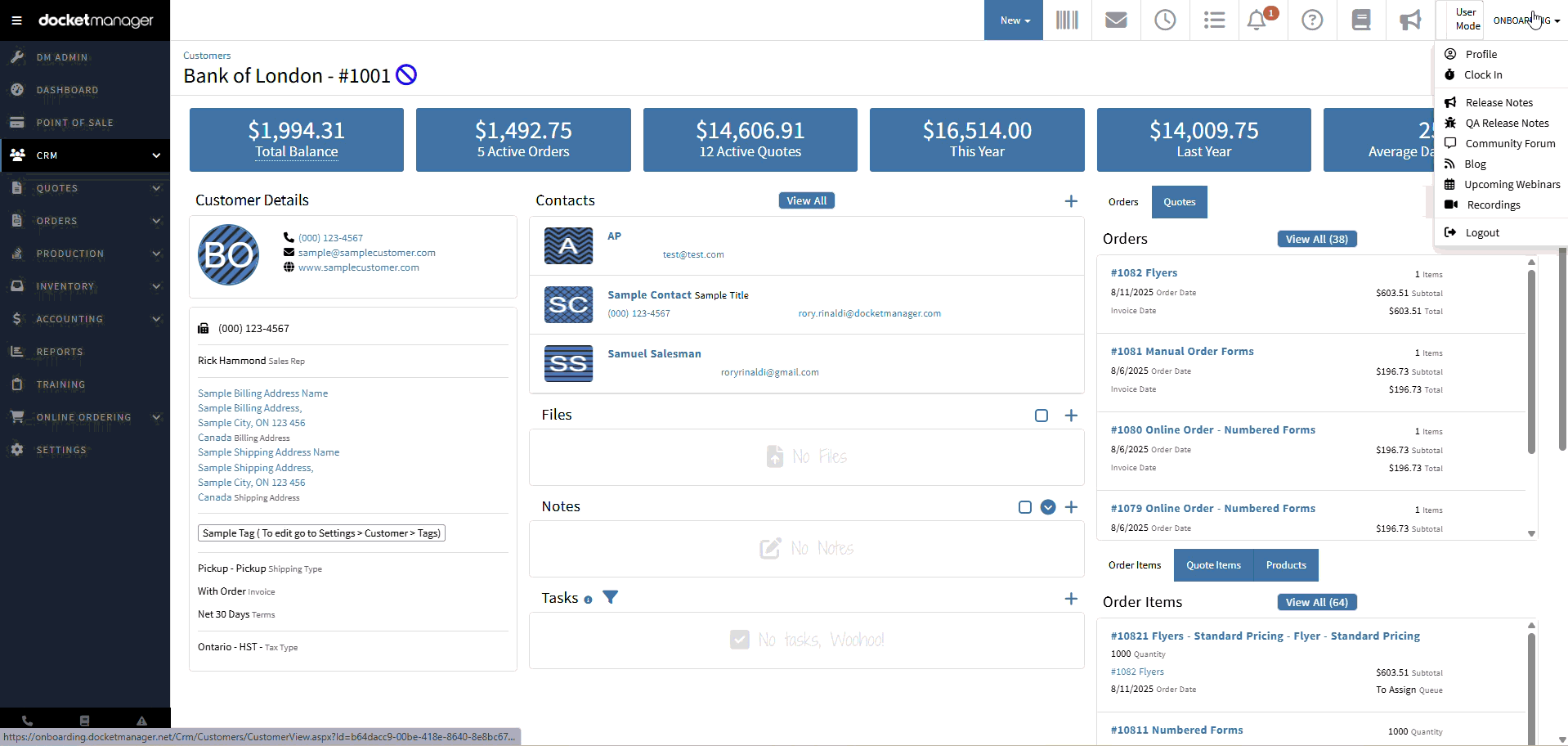Toggle the Notes section checkbox
Screen dimensions: 1568x746
point(1025,507)
